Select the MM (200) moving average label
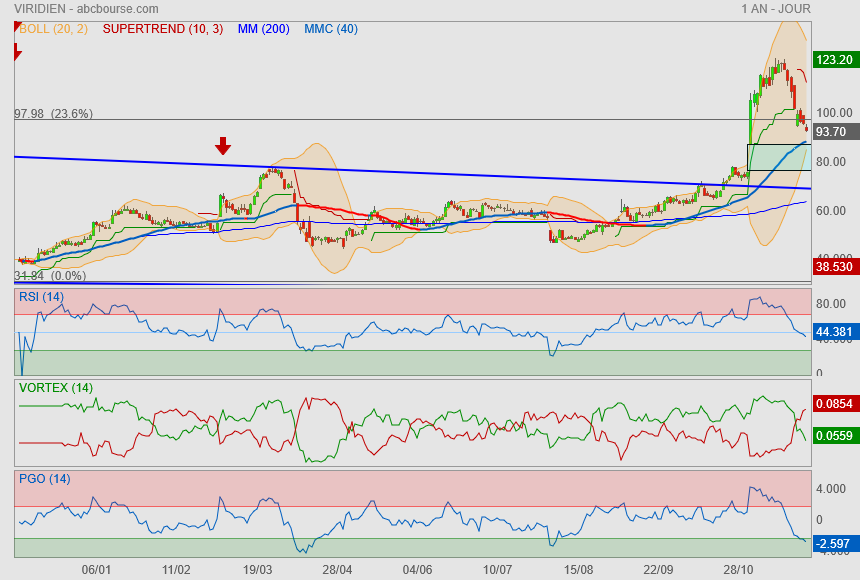The width and height of the screenshot is (860, 580). pyautogui.click(x=264, y=29)
